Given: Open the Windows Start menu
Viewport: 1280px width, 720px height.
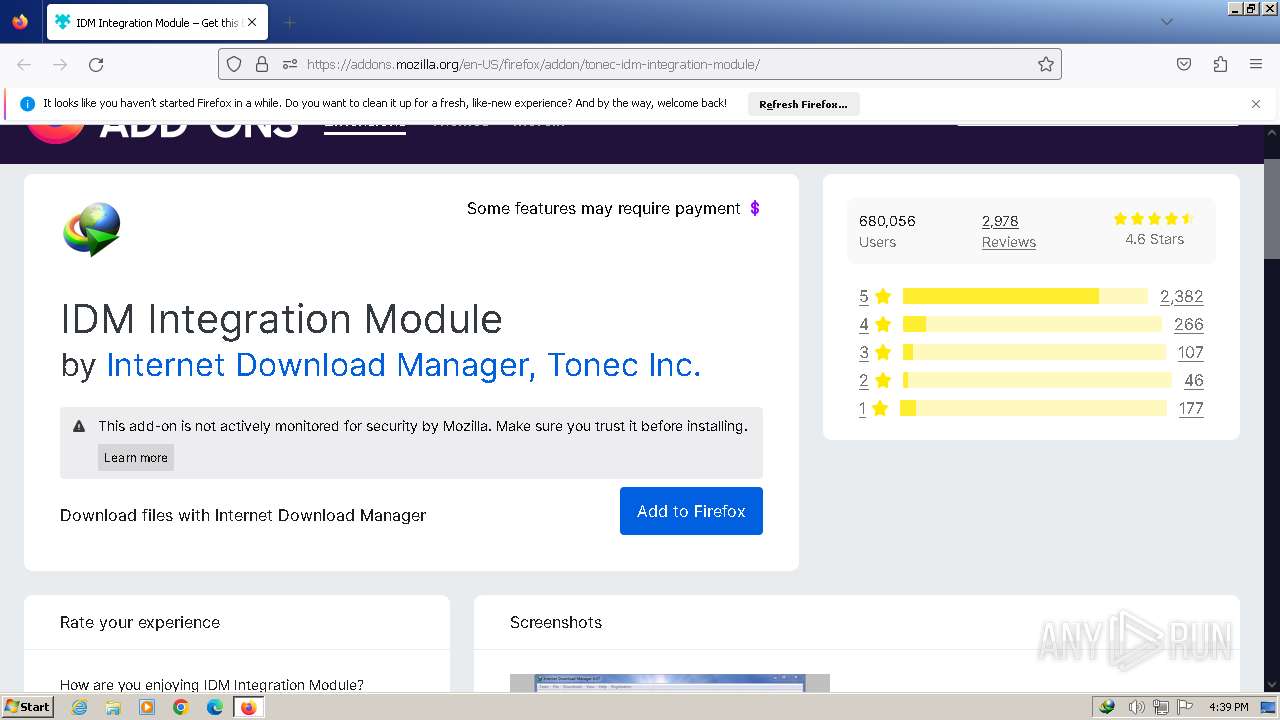Looking at the screenshot, I should tap(27, 706).
